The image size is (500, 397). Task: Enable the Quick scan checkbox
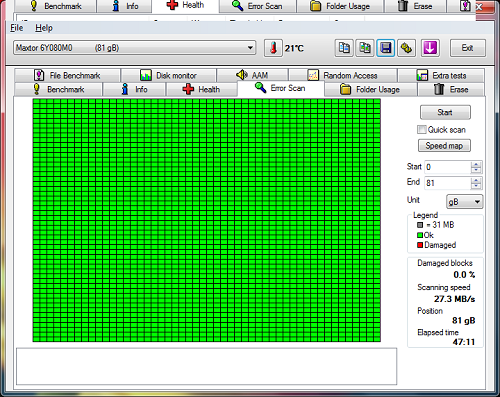pos(422,129)
